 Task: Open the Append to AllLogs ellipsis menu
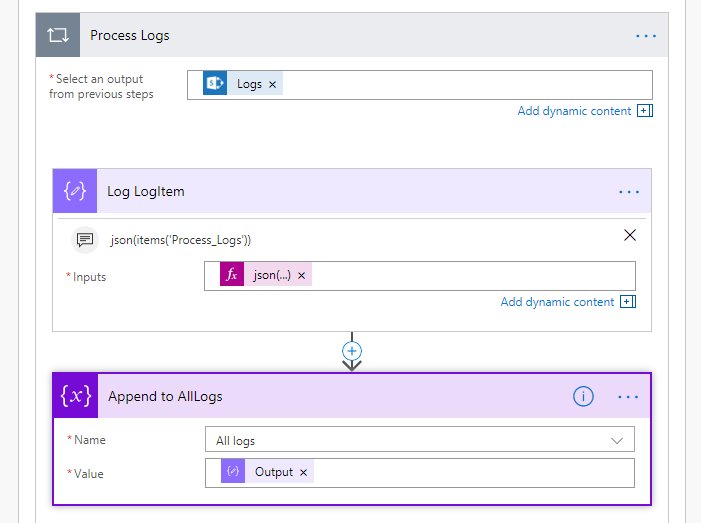tap(628, 397)
